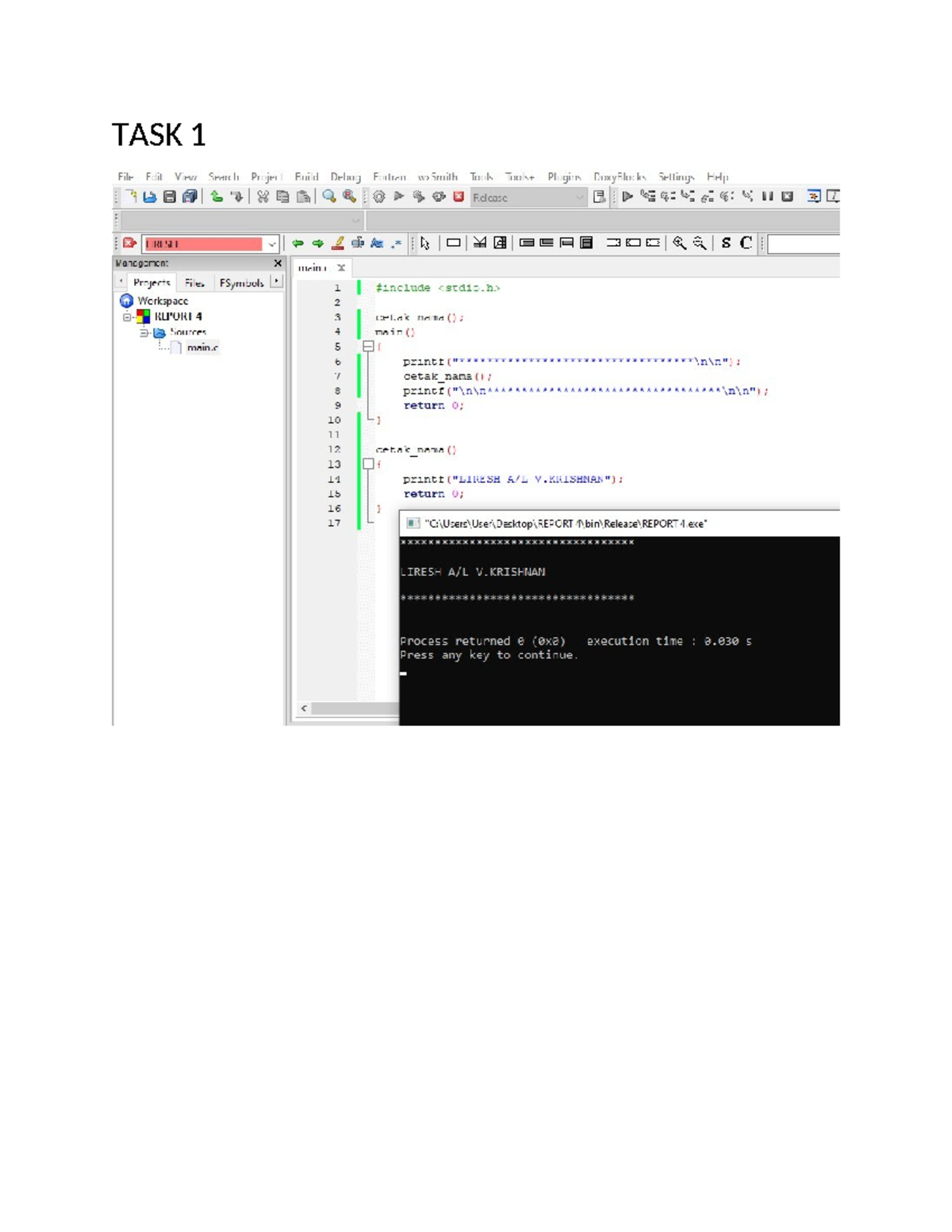The image size is (952, 1232).
Task: Pause the debugger with the break icon
Action: (767, 197)
